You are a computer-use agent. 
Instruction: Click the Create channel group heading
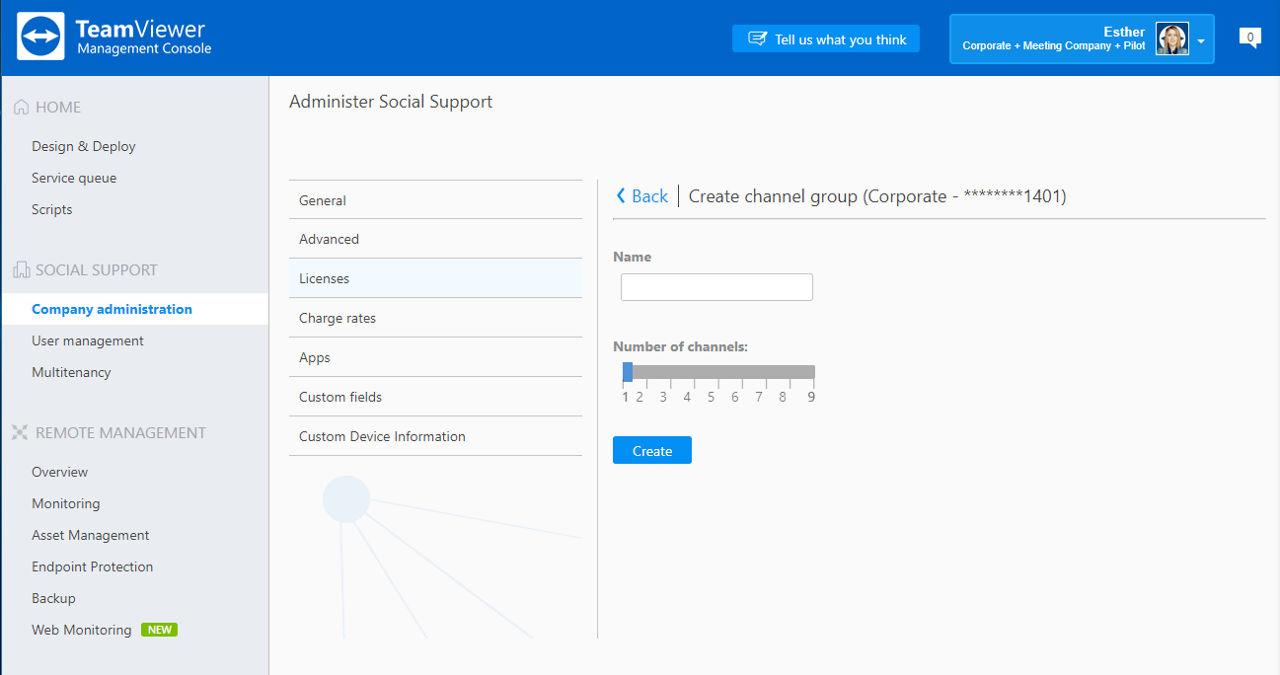[877, 196]
